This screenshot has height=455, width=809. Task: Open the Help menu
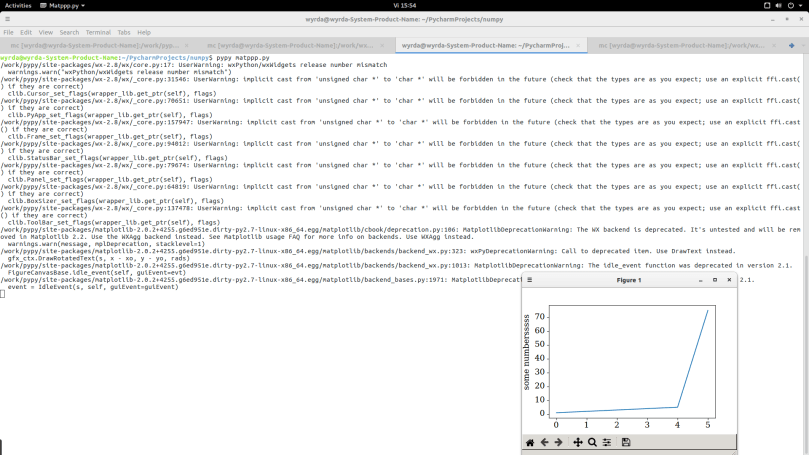(x=144, y=32)
